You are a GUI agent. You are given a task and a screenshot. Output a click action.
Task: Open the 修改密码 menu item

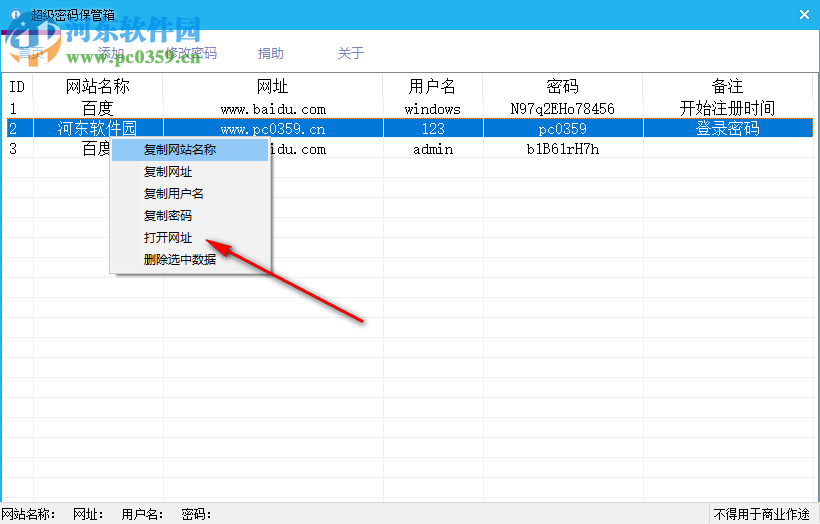(x=191, y=53)
